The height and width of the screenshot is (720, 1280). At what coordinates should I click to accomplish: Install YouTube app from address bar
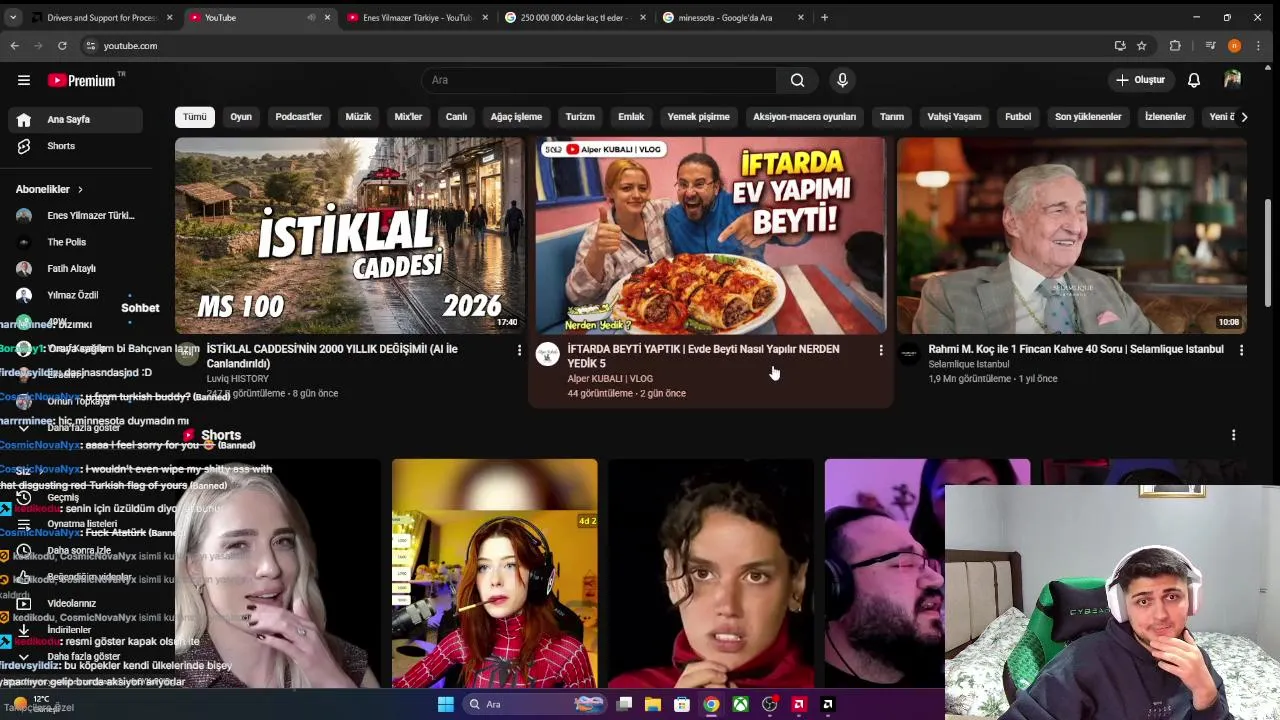click(x=1120, y=46)
